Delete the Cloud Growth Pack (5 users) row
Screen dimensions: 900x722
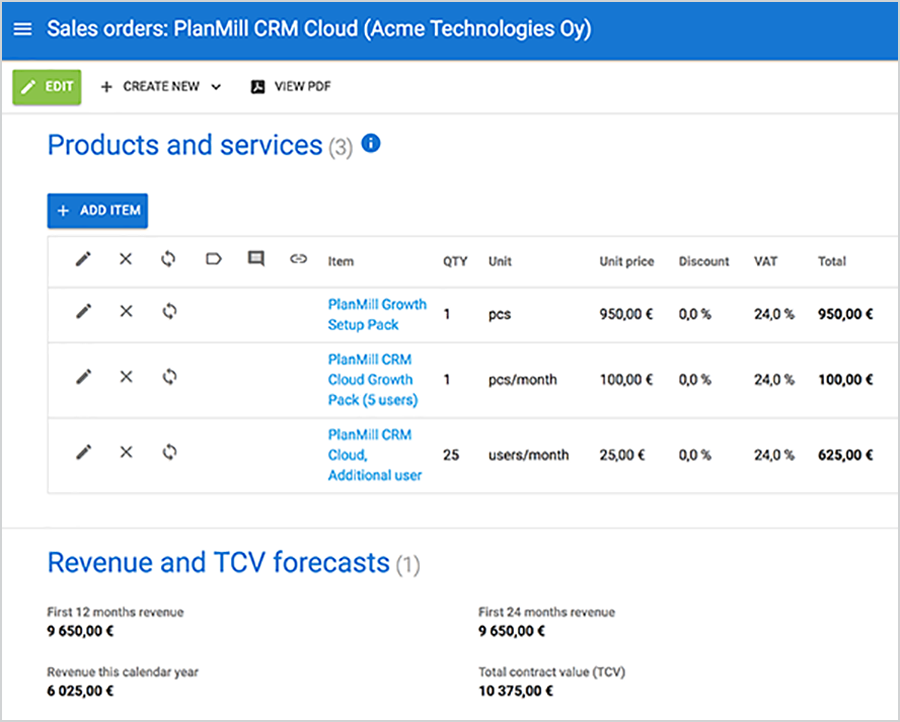click(x=126, y=377)
